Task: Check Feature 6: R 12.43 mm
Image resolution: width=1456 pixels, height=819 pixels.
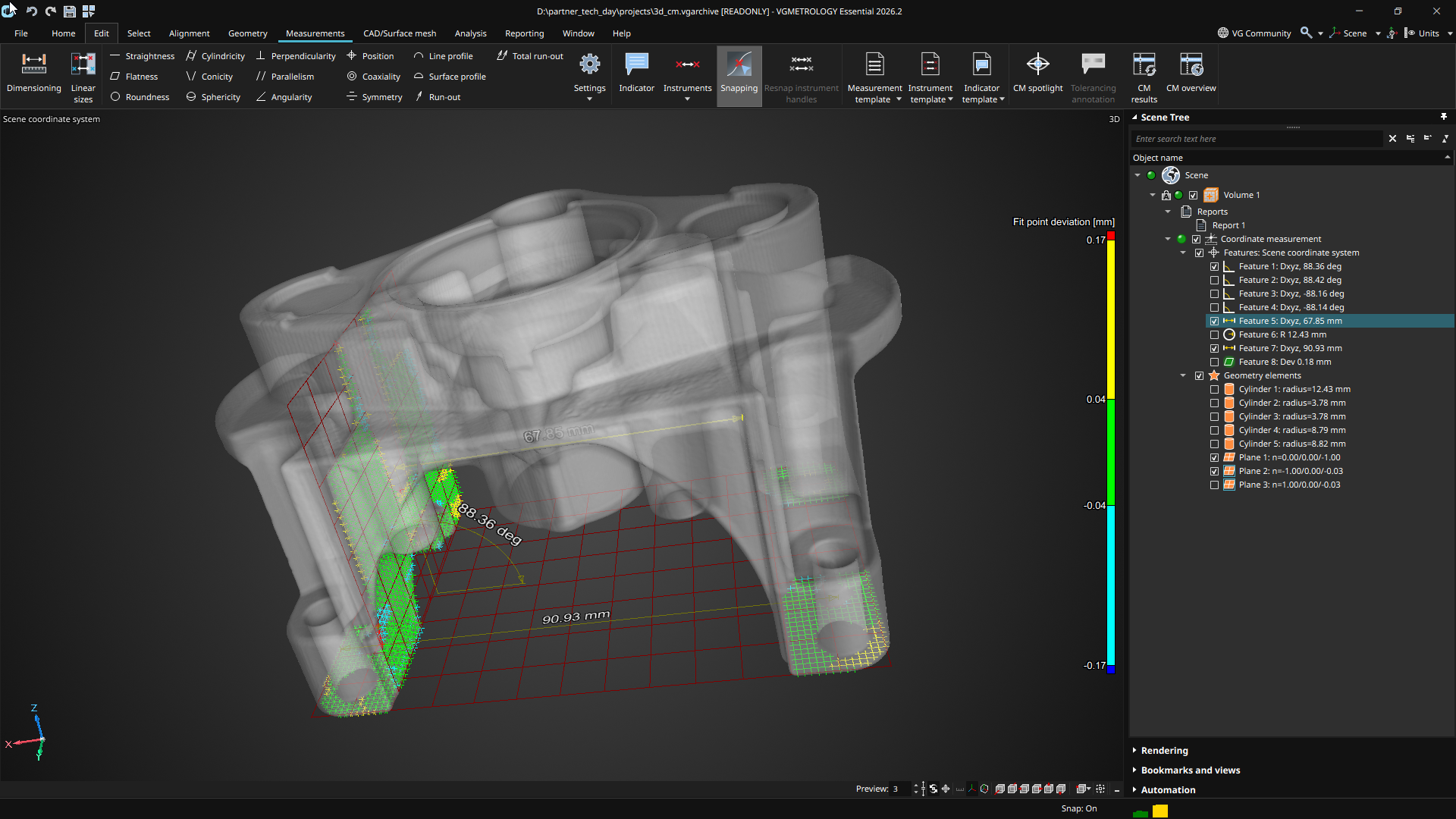Action: (x=1214, y=335)
